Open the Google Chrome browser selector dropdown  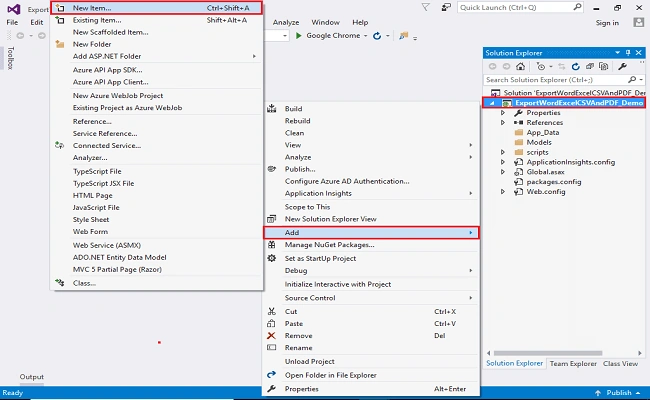[366, 36]
